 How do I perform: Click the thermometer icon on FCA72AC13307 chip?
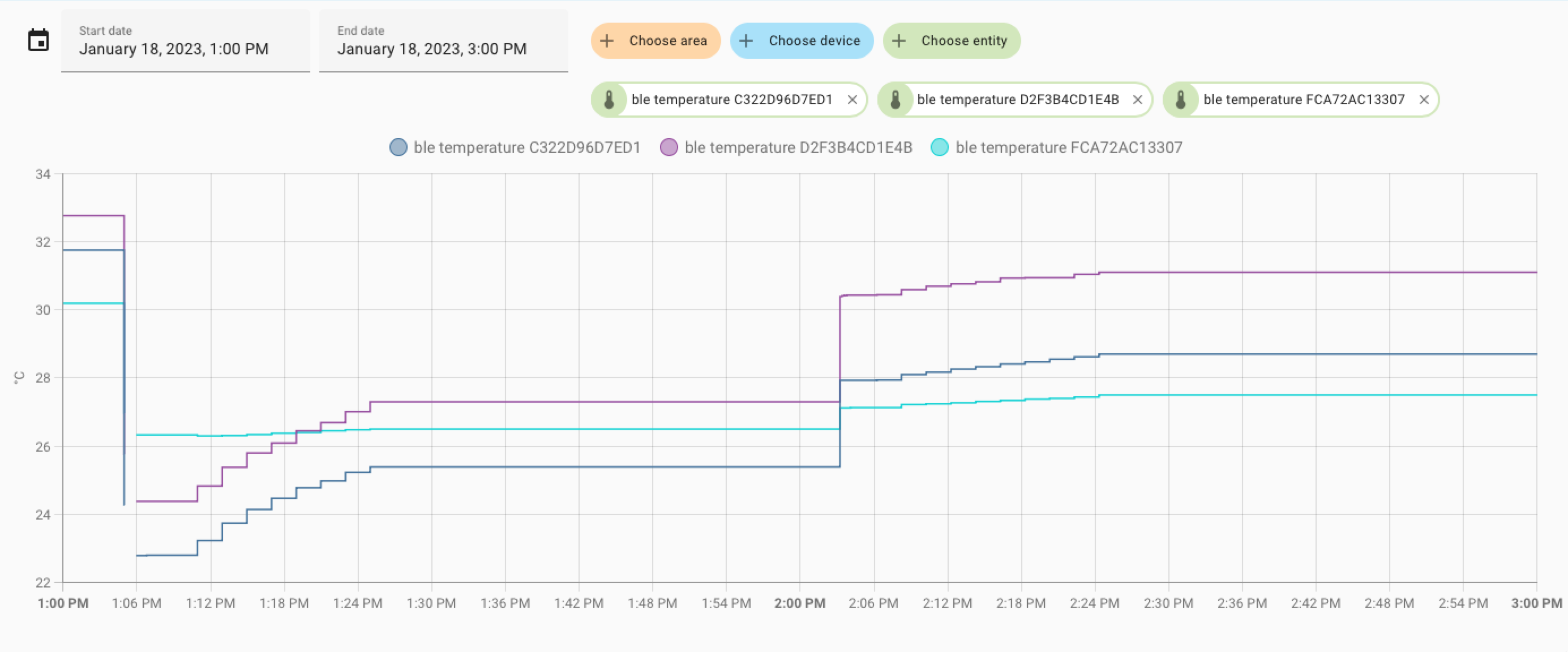[1181, 99]
